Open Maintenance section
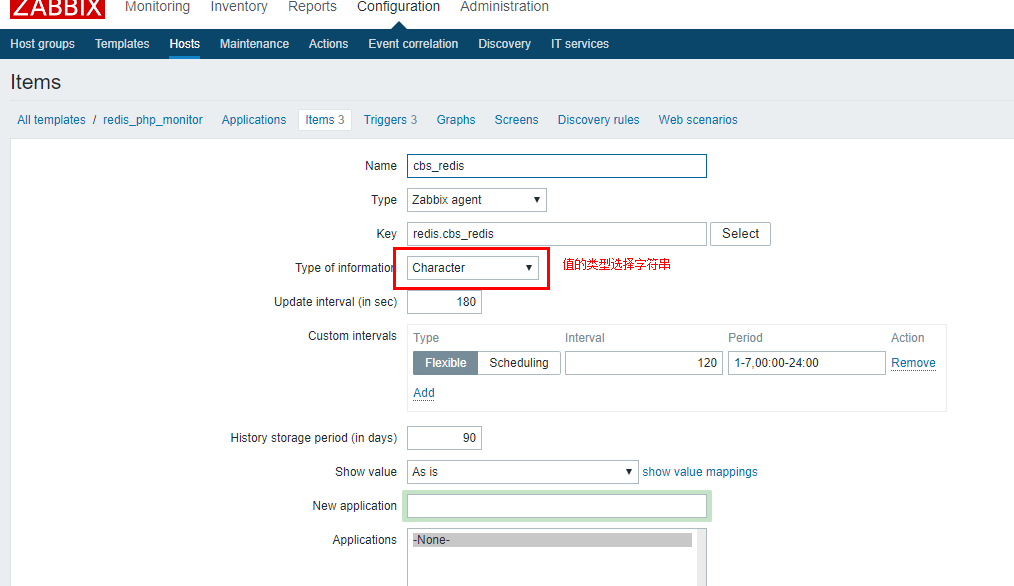The width and height of the screenshot is (1014, 586). coord(254,44)
